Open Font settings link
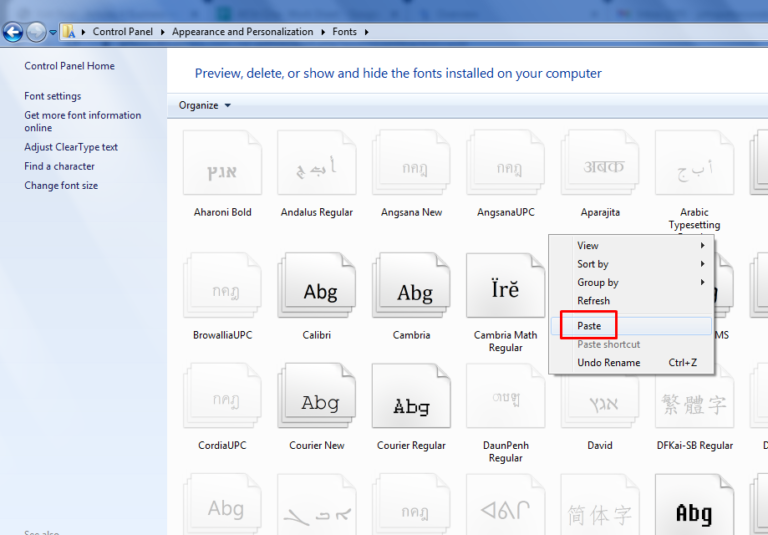The image size is (768, 535). click(52, 96)
